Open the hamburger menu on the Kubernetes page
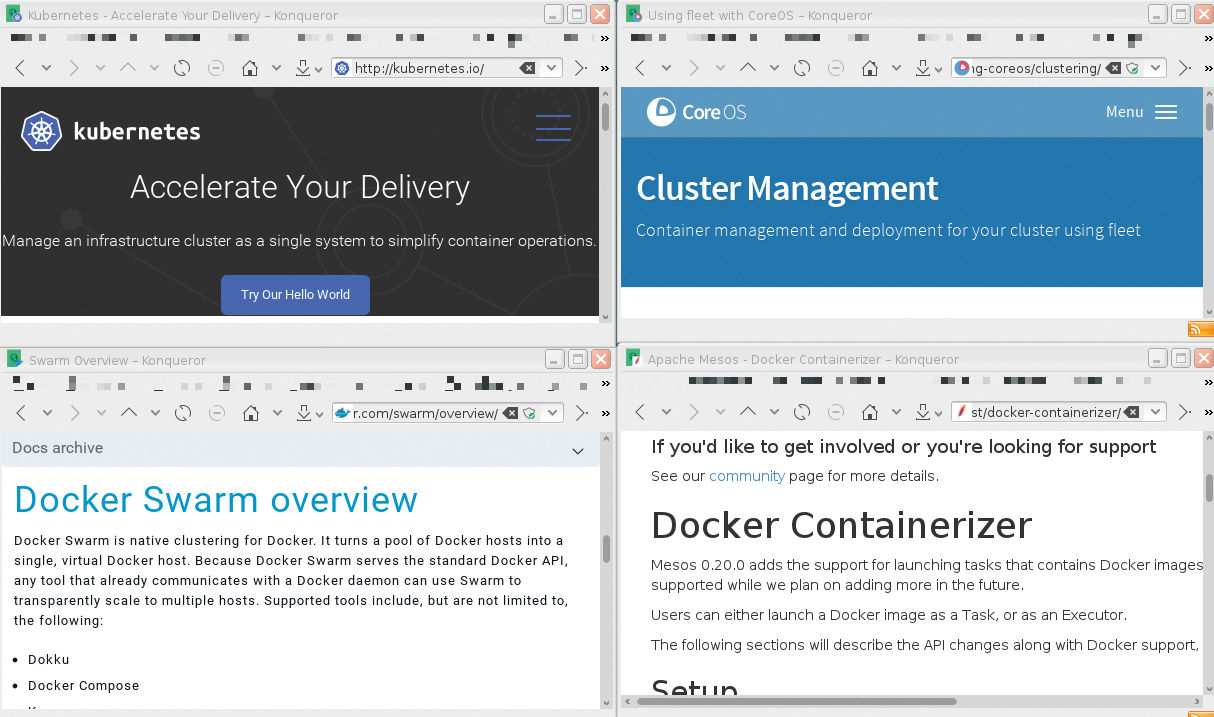 (553, 128)
